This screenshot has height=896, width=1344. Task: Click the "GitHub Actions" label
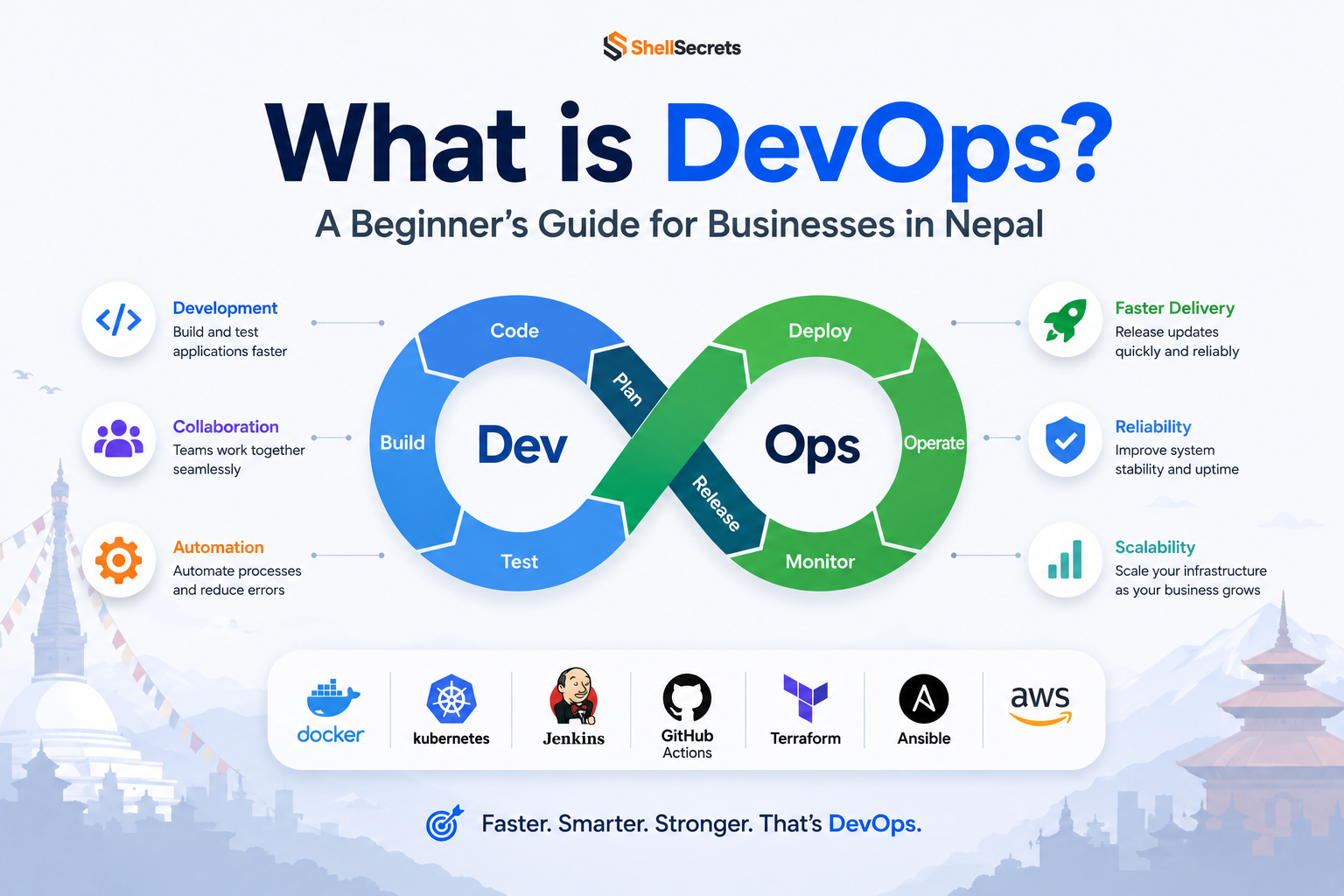coord(687,744)
